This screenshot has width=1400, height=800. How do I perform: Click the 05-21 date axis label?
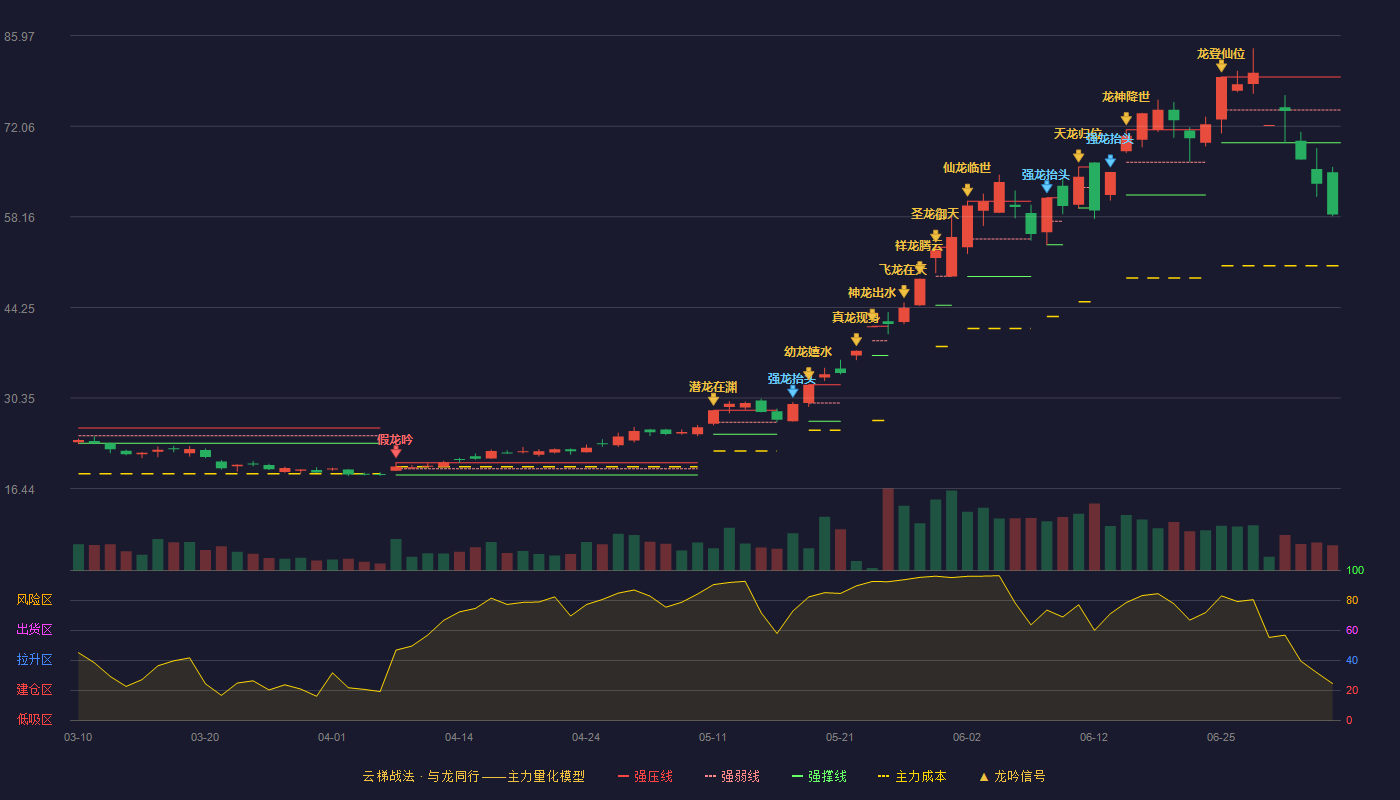tap(840, 737)
